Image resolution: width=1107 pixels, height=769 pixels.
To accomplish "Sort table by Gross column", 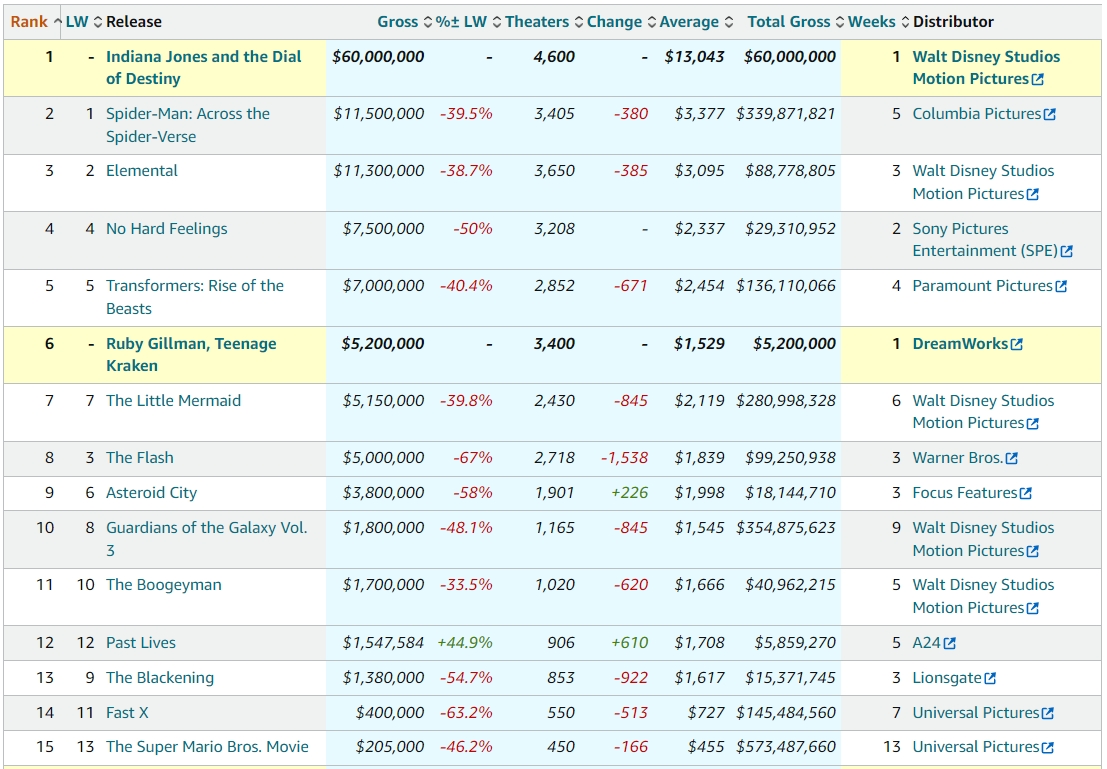I will (x=404, y=22).
